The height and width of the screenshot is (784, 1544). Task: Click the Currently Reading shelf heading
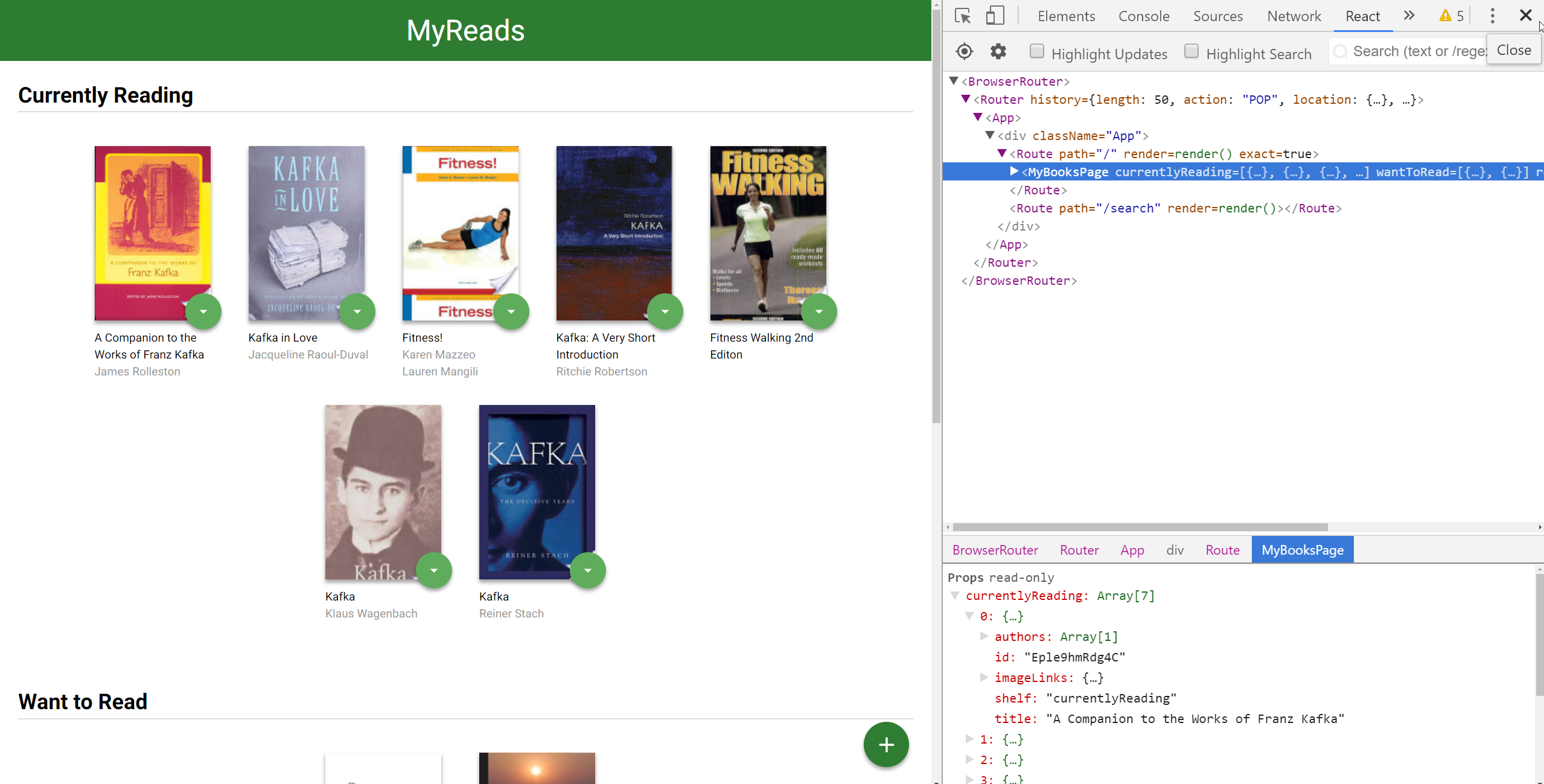tap(106, 95)
